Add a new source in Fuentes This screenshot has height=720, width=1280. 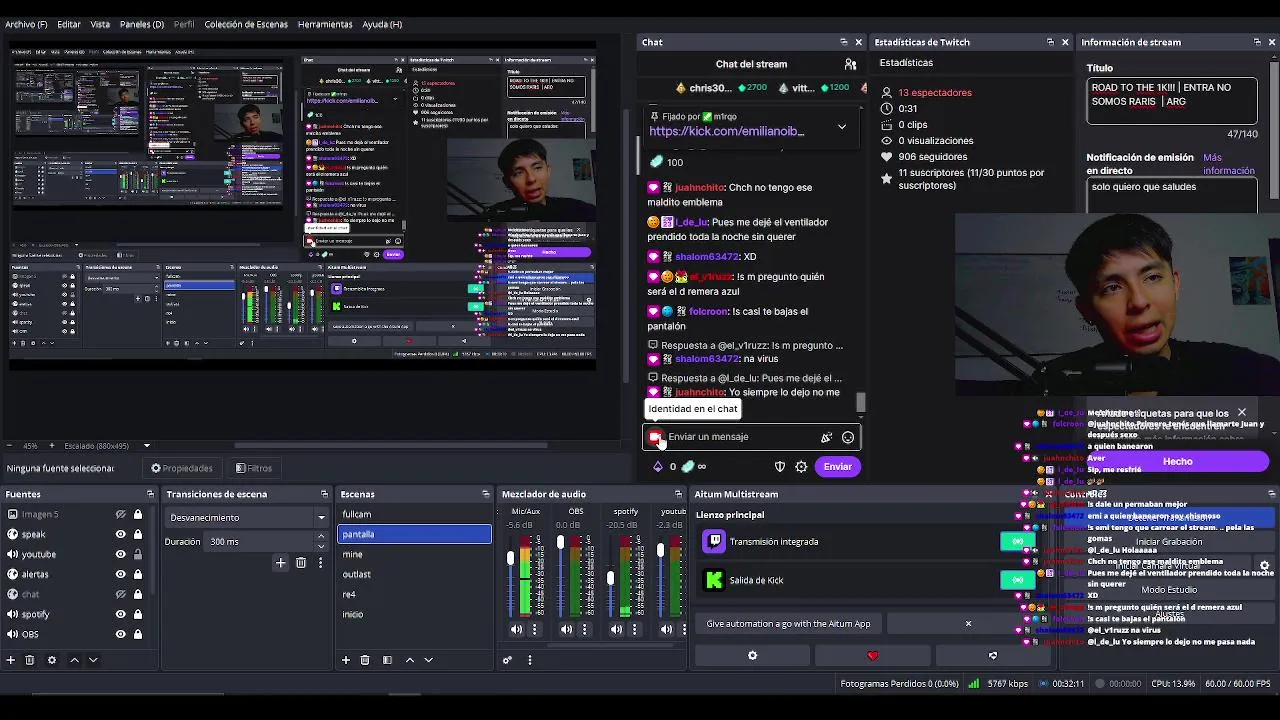pos(10,660)
